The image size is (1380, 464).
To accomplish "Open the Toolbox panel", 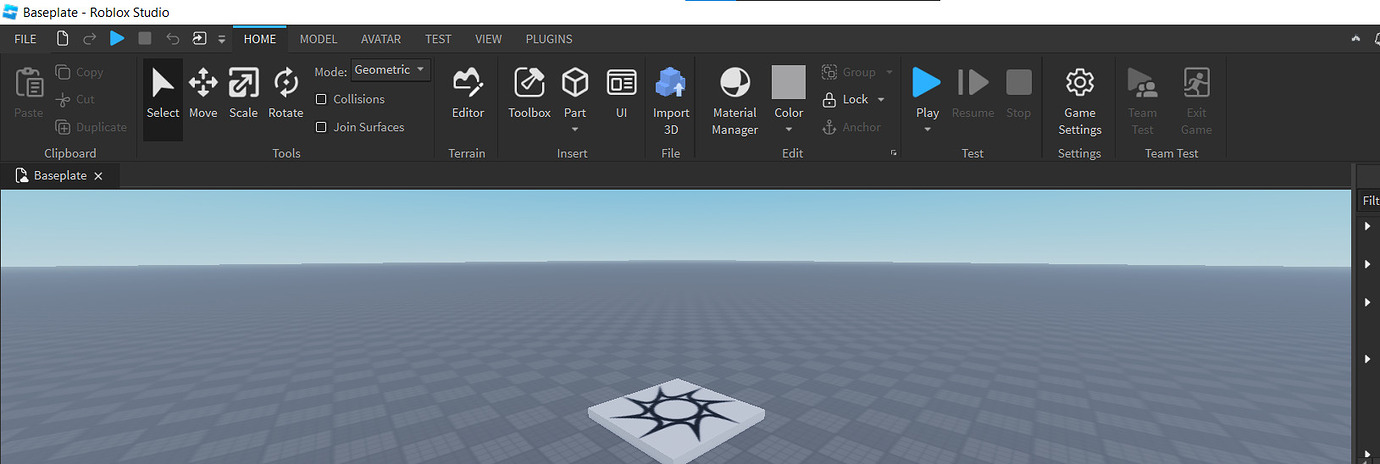I will [x=529, y=94].
